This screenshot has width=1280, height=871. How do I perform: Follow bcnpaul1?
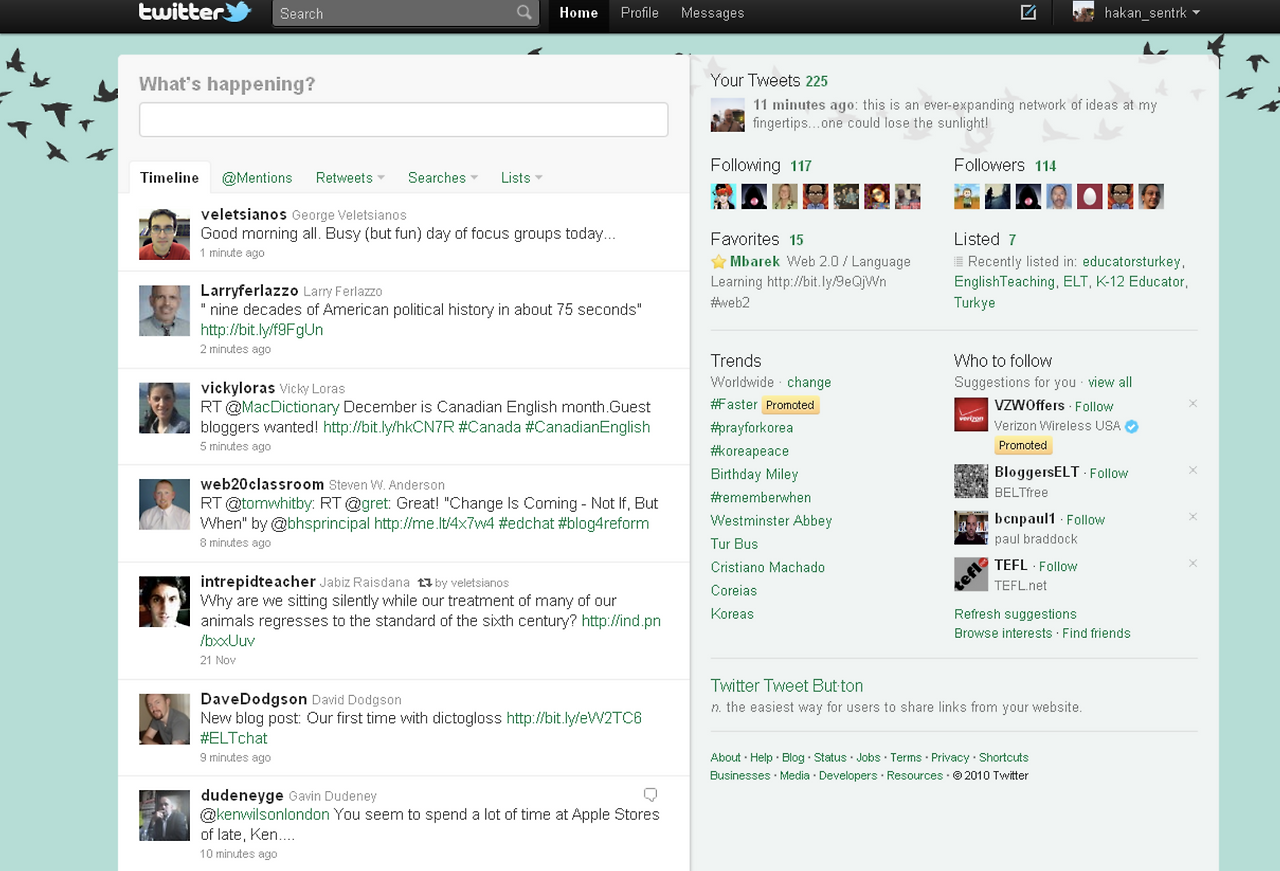pyautogui.click(x=1086, y=520)
